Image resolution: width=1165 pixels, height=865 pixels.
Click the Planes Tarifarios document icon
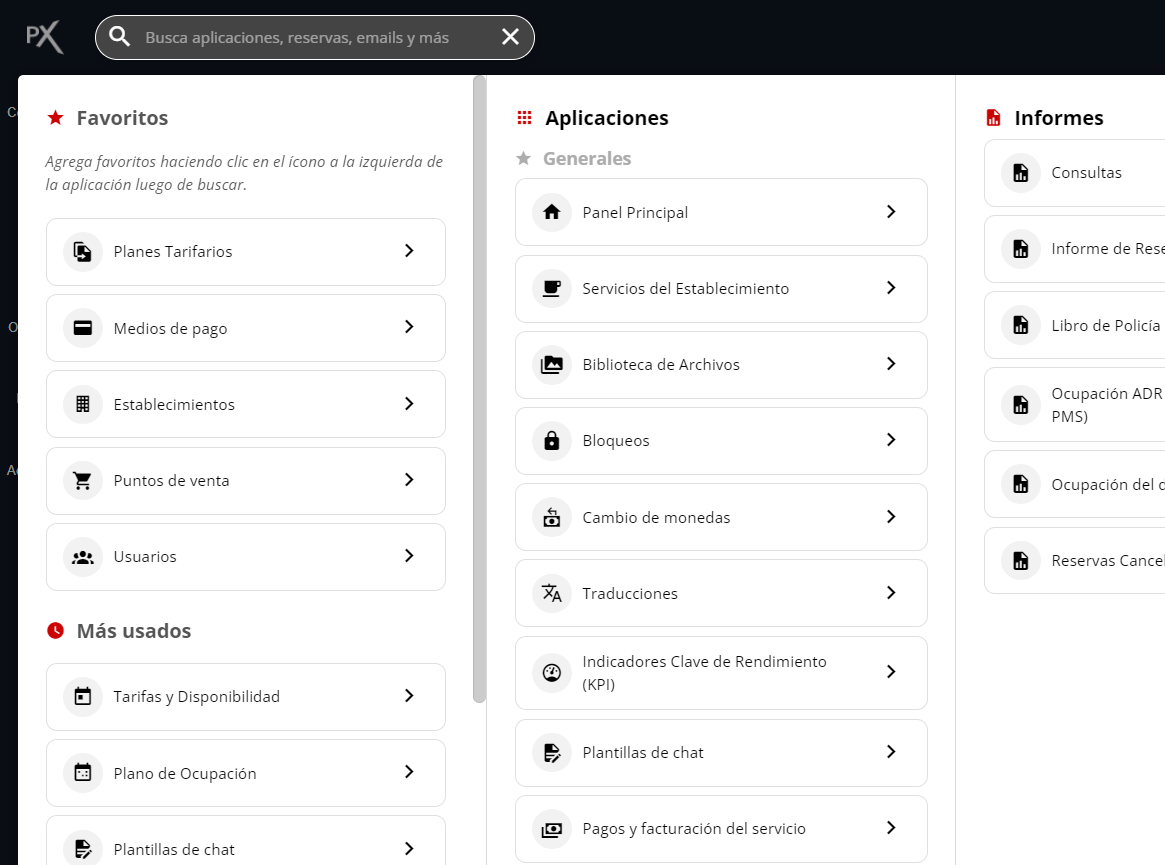point(83,252)
